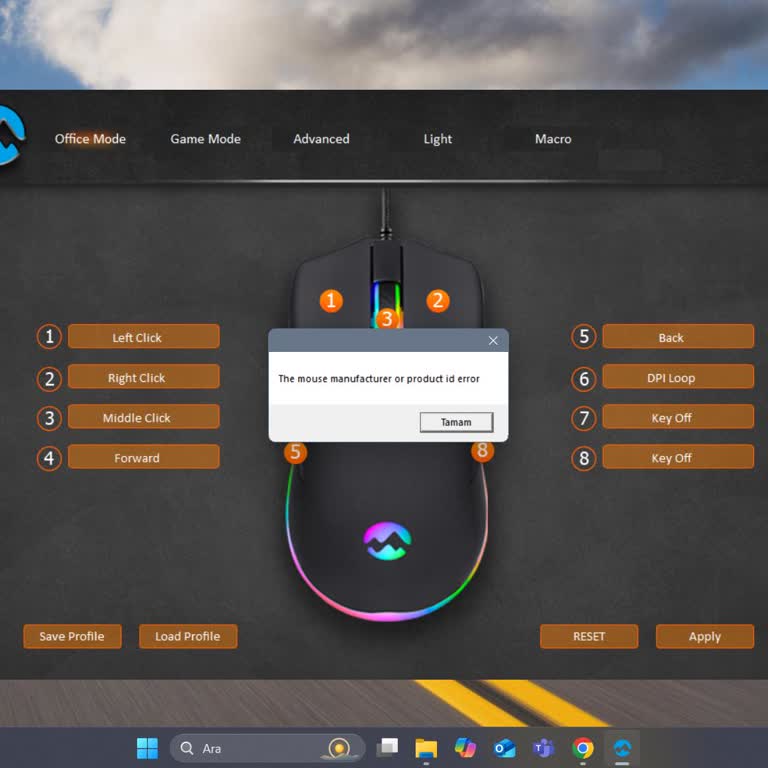
Task: Click the Save Profile button
Action: [72, 636]
